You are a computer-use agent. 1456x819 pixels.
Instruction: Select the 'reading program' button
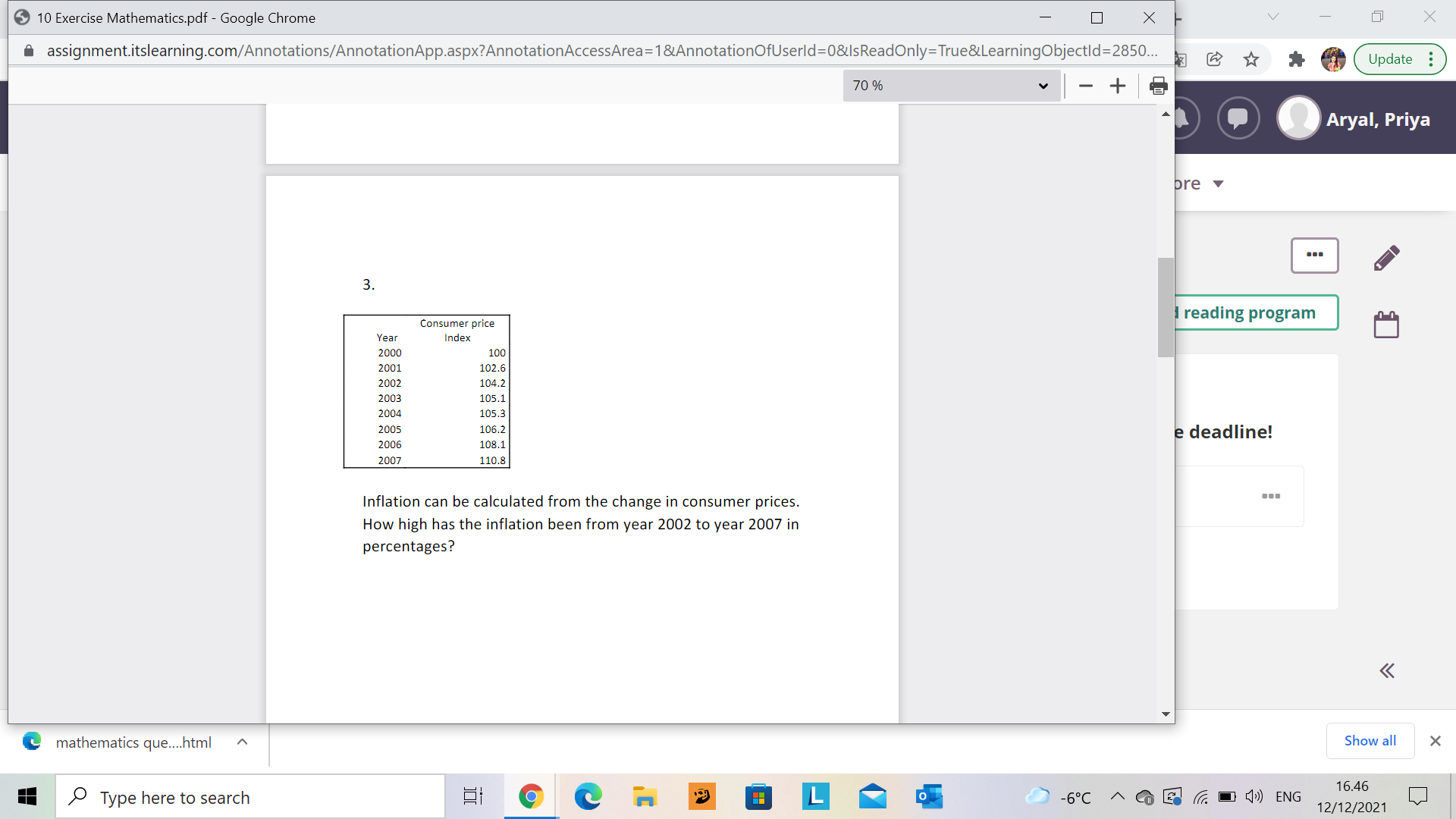(x=1246, y=312)
